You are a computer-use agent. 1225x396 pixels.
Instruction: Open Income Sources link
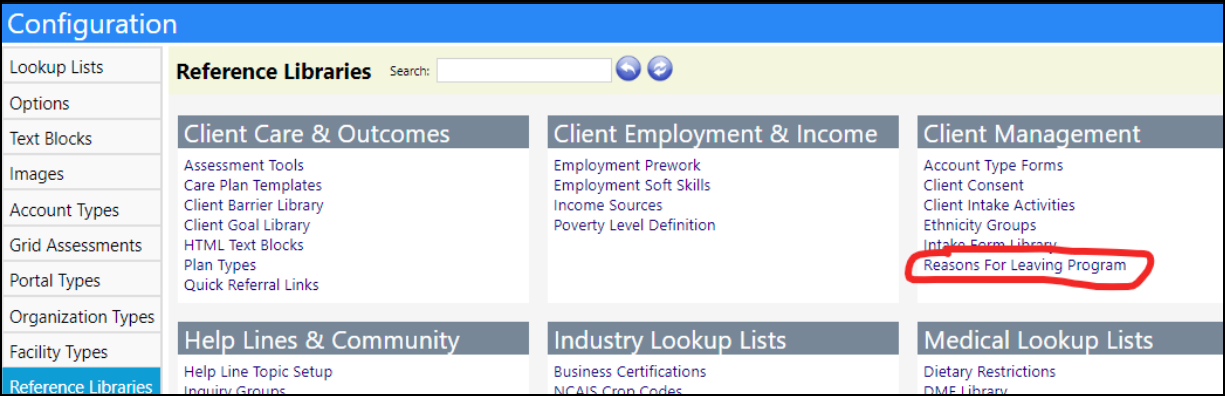point(608,205)
